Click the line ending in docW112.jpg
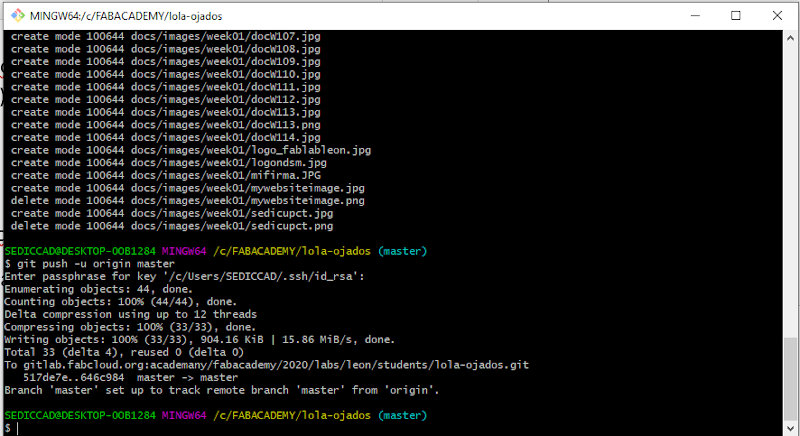Screen dimensions: 800x436 pos(166,100)
